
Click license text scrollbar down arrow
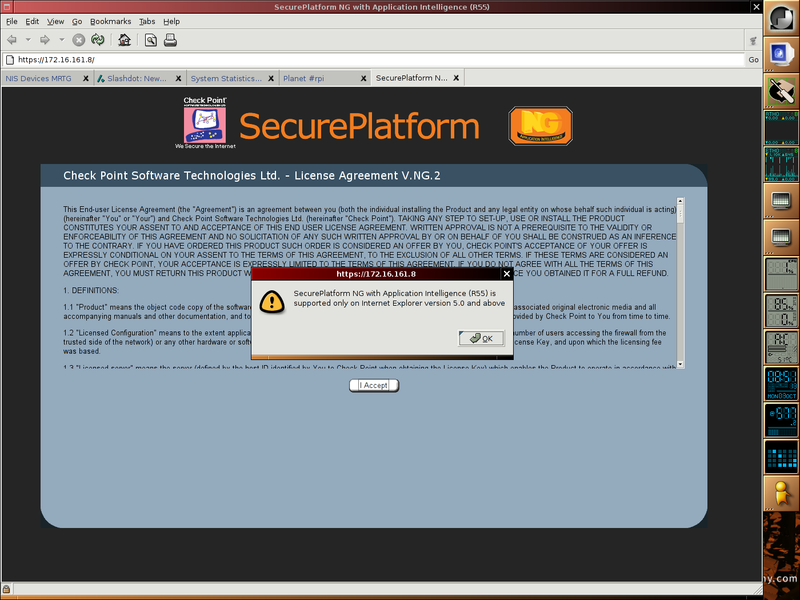[680, 364]
